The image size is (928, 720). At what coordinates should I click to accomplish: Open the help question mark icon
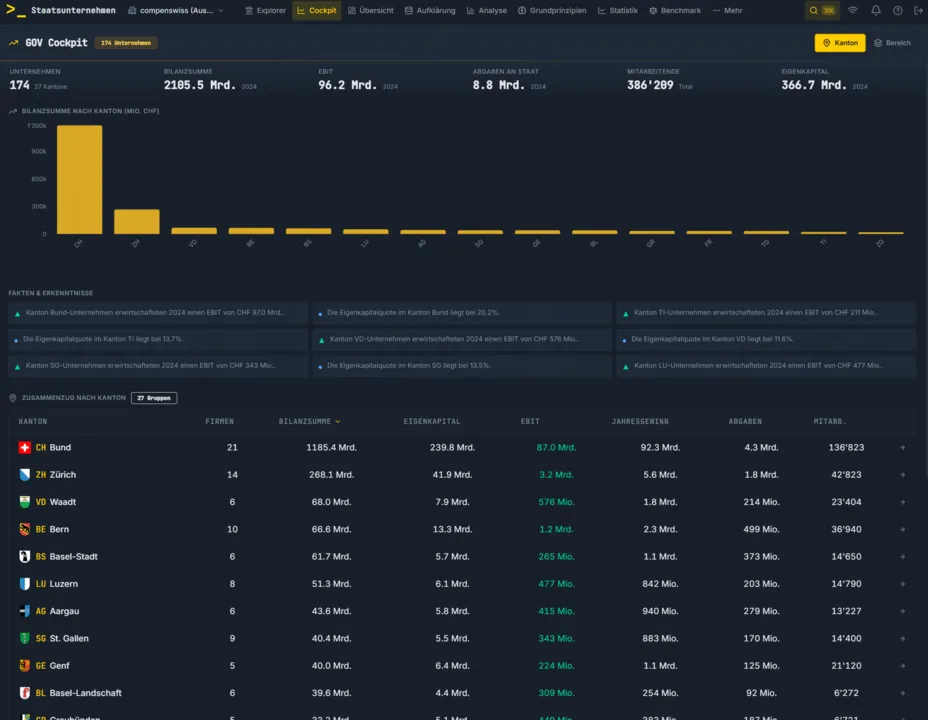898,11
